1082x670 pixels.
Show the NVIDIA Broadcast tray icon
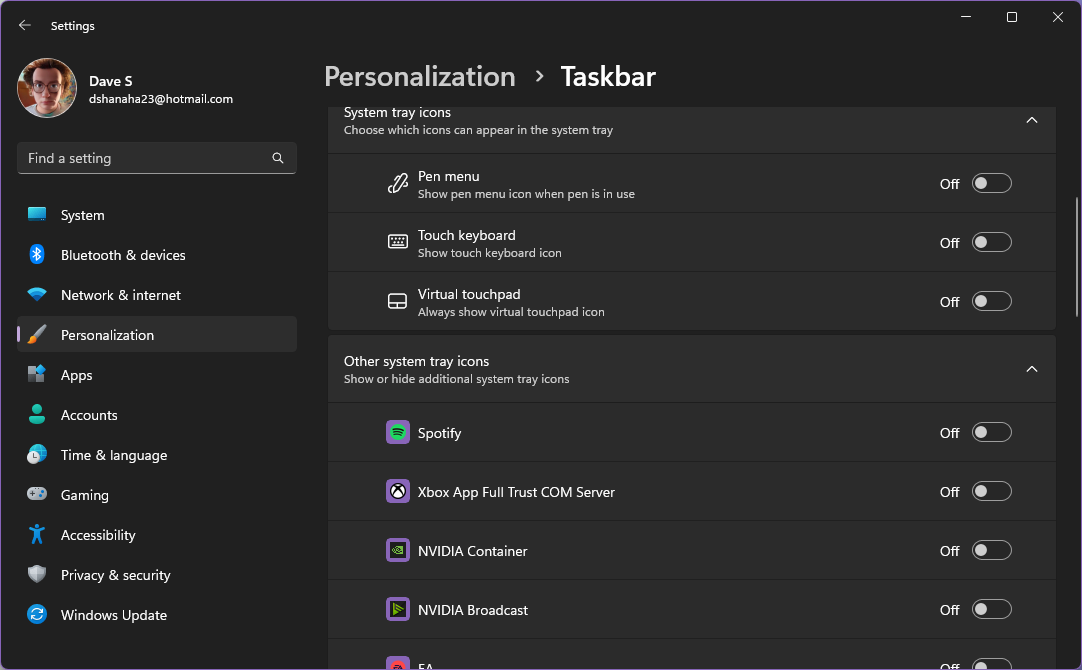991,609
